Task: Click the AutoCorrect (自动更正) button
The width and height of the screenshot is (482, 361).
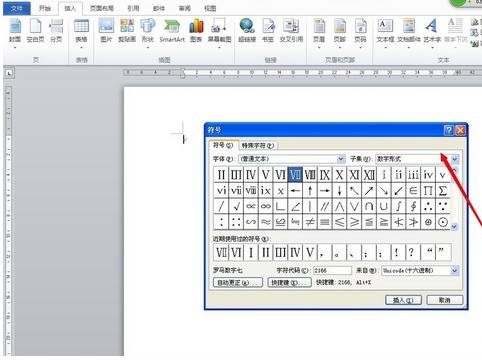Action: [238, 283]
